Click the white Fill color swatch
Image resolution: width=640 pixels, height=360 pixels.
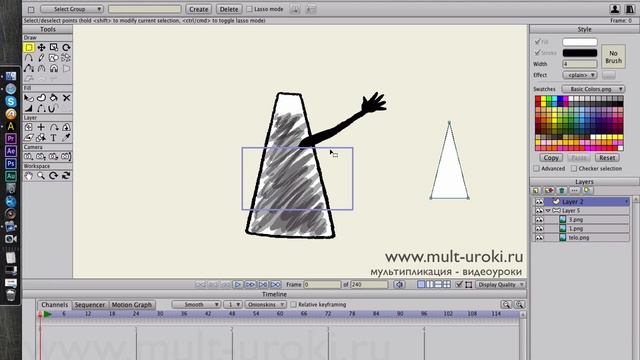[x=580, y=42]
